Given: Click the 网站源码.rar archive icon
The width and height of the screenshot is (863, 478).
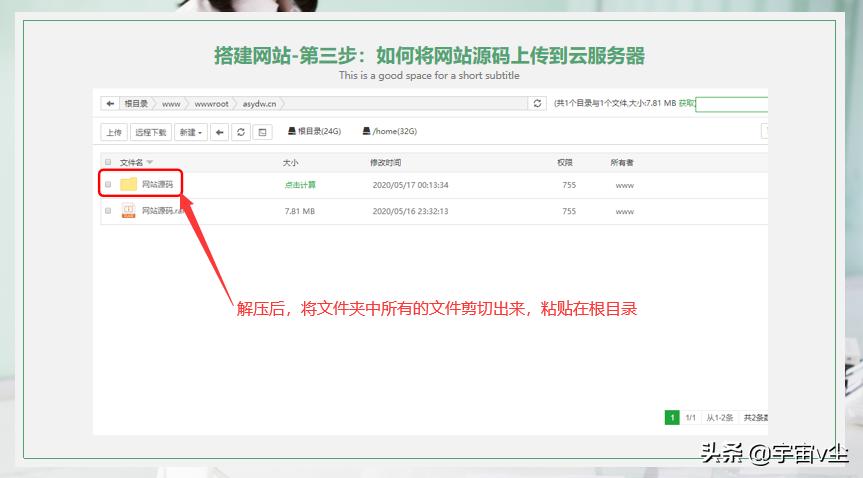Looking at the screenshot, I should point(128,210).
